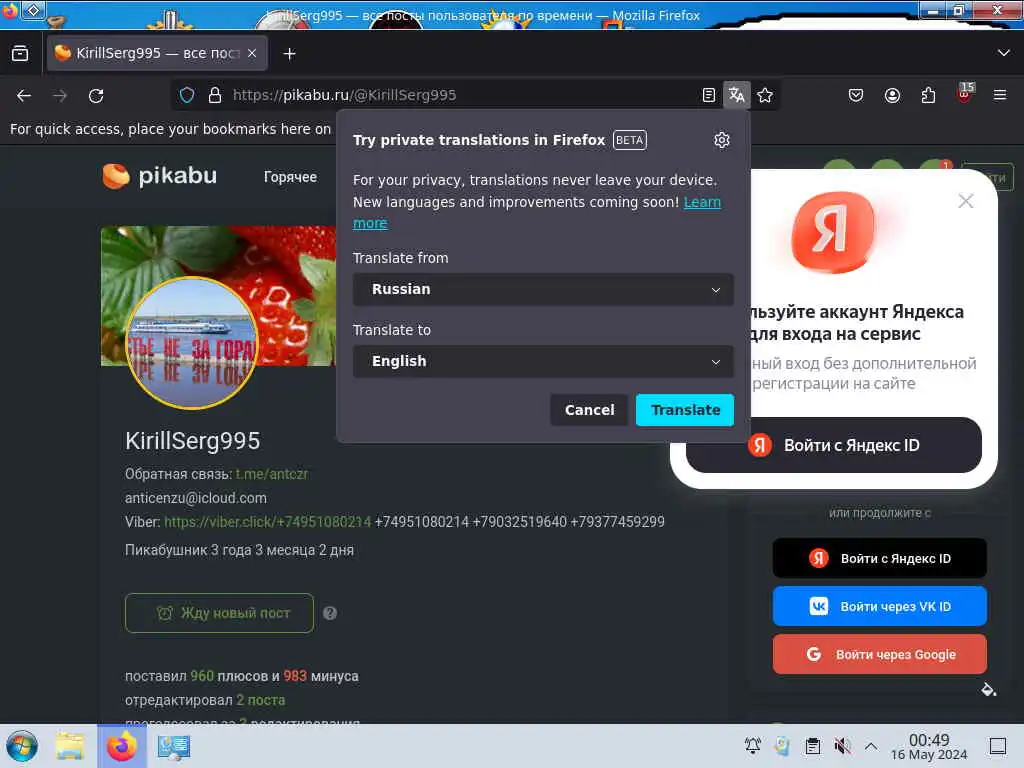Open the Windows Start button
The height and width of the screenshot is (768, 1024).
[22, 746]
